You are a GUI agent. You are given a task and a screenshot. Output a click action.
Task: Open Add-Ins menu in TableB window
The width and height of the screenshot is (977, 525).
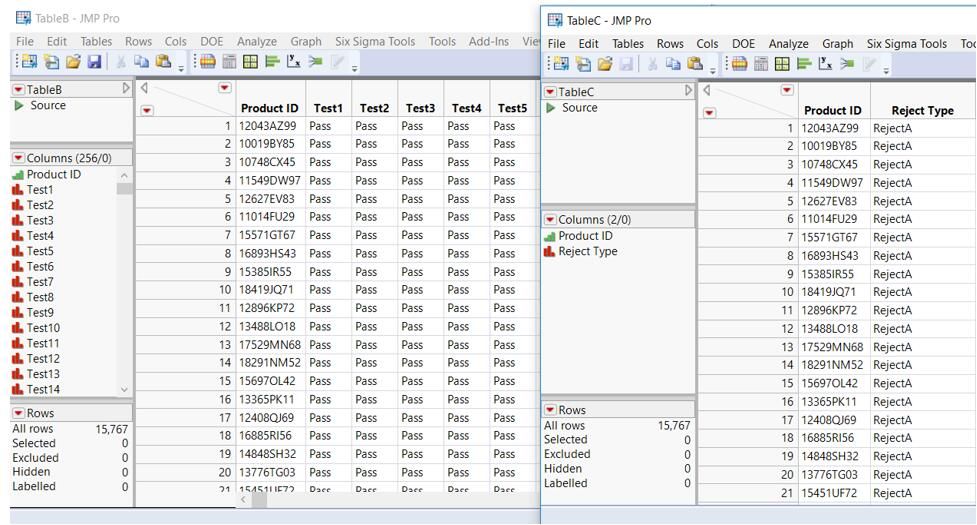[488, 41]
